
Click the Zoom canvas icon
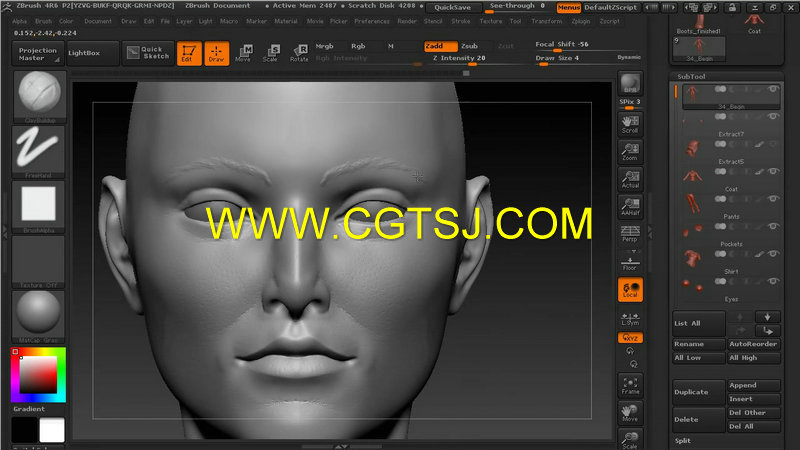(x=630, y=153)
